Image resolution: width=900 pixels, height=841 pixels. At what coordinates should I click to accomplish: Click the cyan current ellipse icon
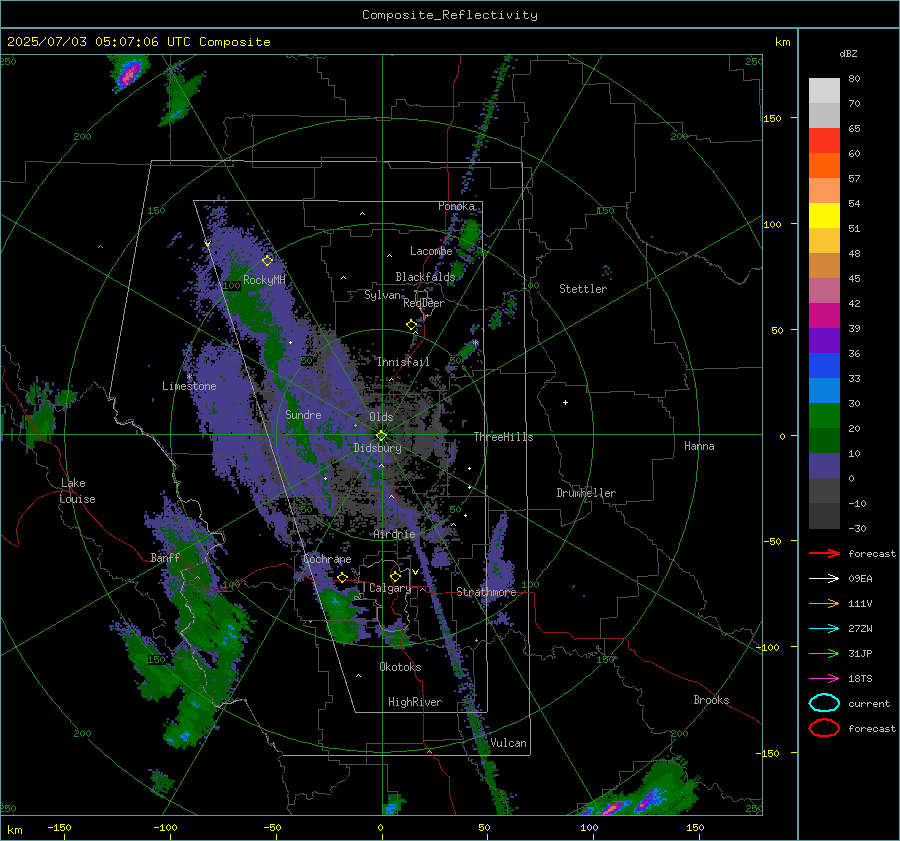click(824, 703)
